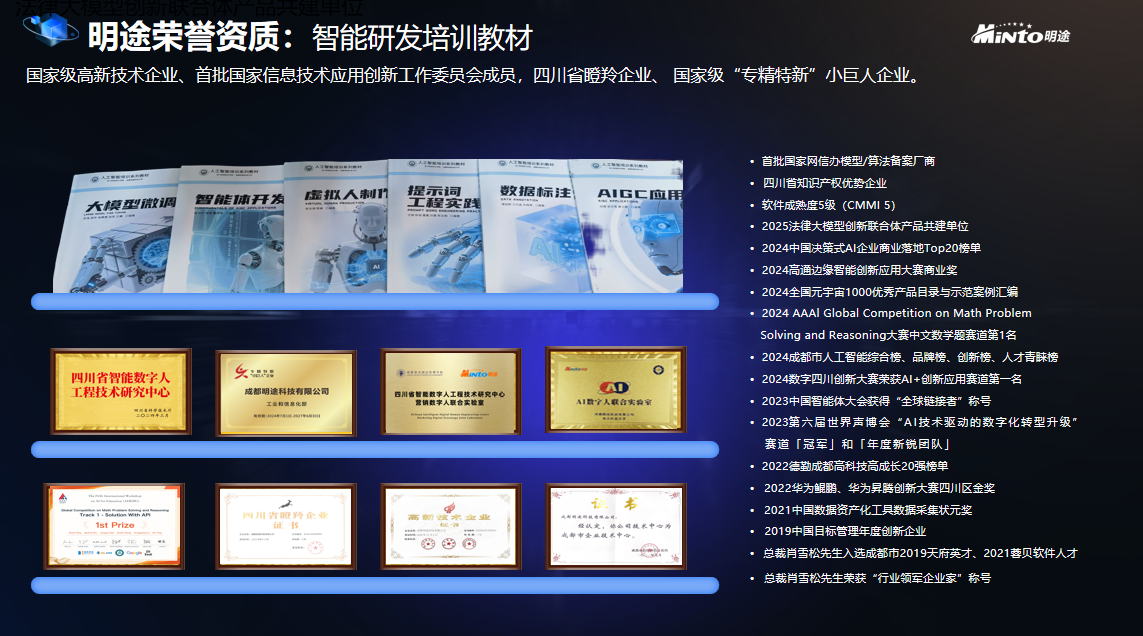This screenshot has width=1143, height=636.
Task: Click the AI数字人联合实验室 plaque
Action: click(x=616, y=389)
